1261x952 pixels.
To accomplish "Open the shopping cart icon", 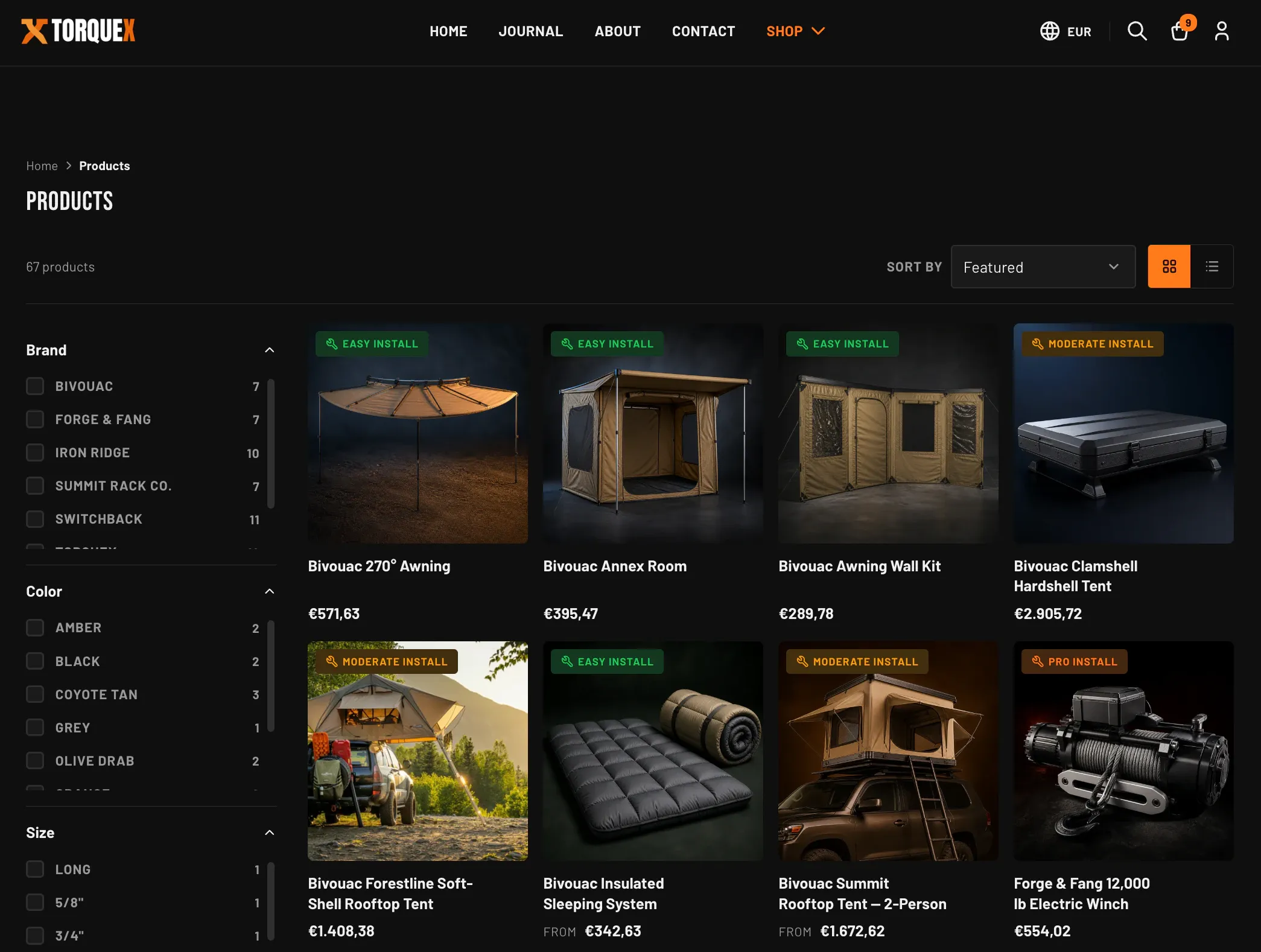I will click(x=1179, y=31).
